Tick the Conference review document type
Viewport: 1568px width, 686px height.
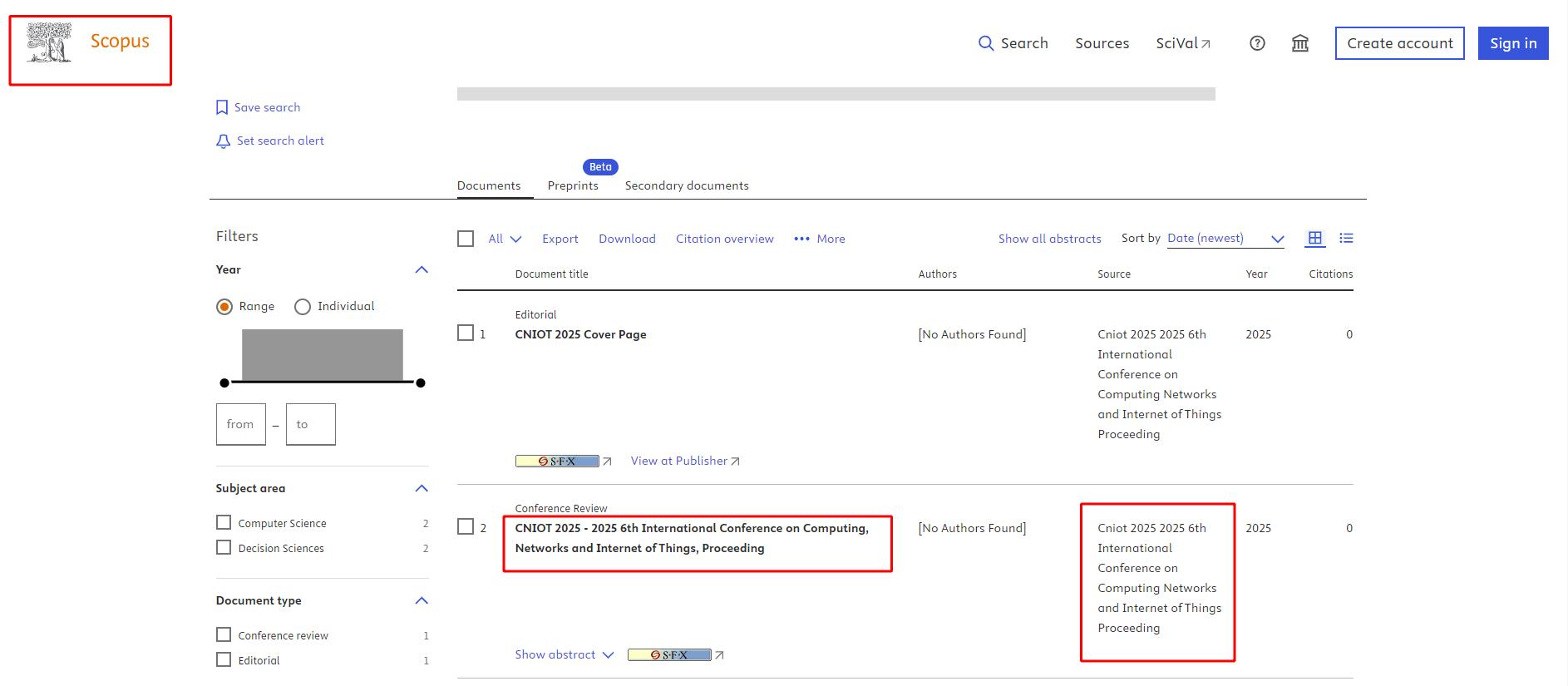tap(224, 634)
